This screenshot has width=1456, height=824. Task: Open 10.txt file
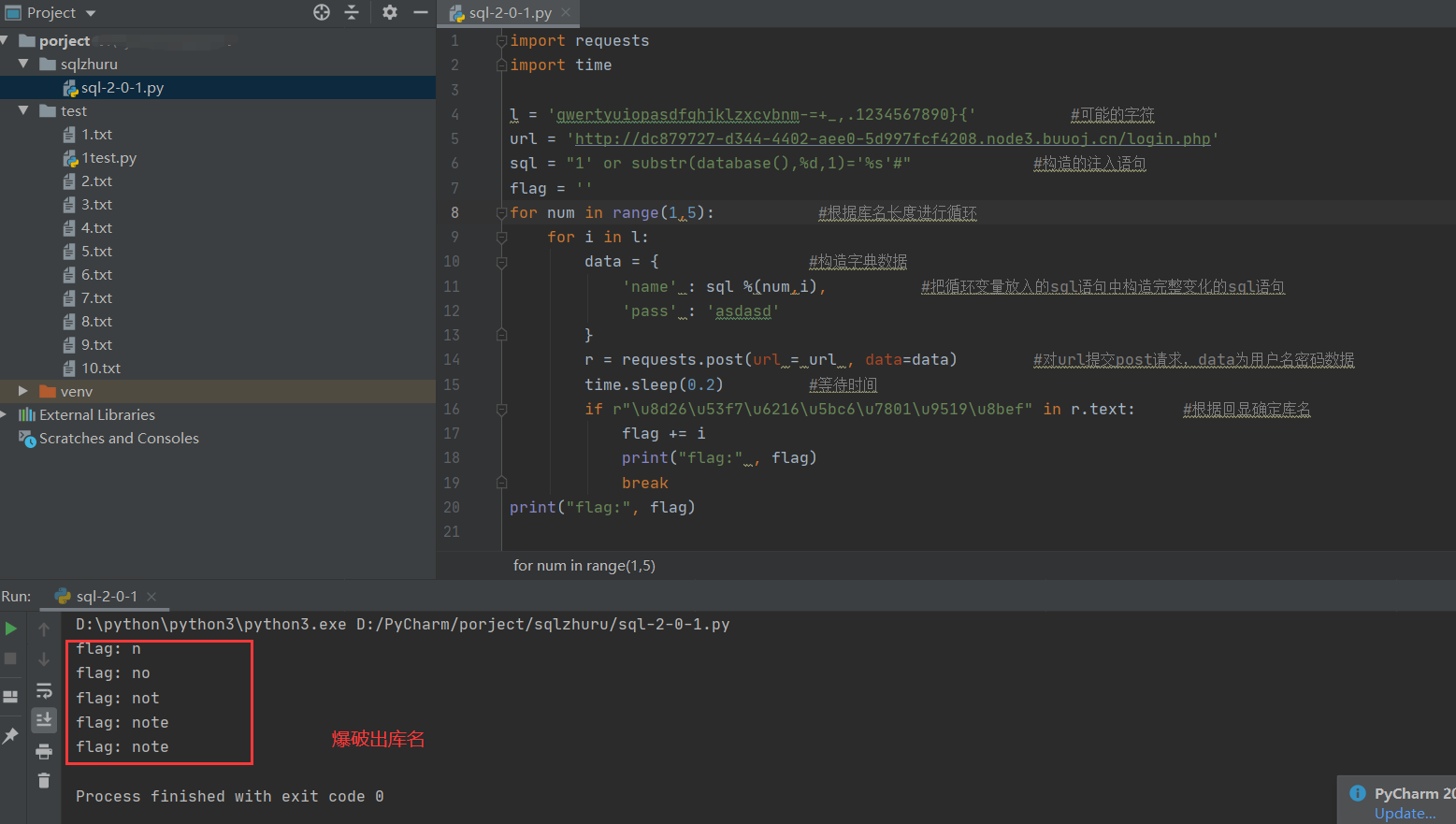click(101, 368)
